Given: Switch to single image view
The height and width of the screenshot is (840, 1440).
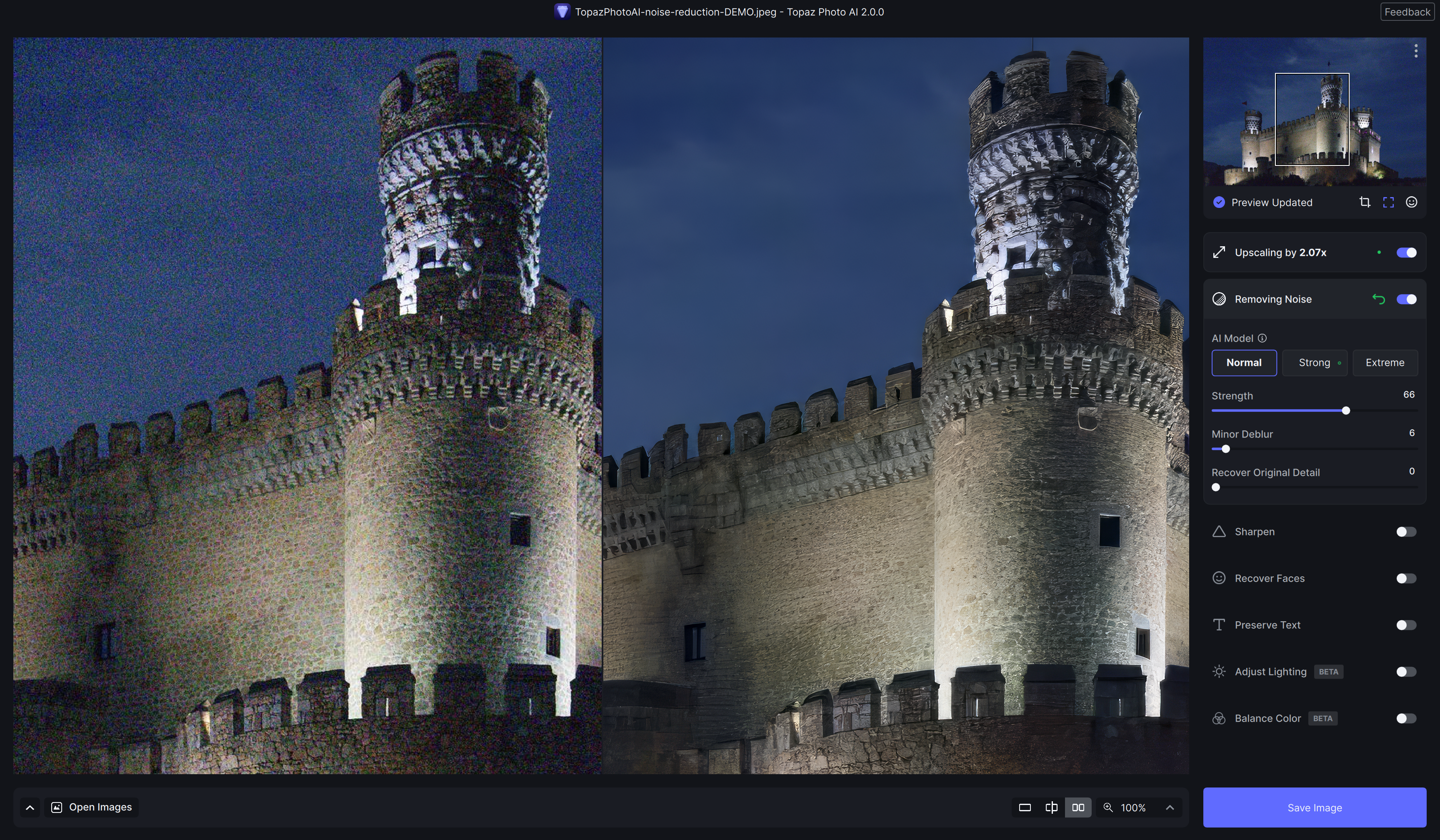Looking at the screenshot, I should [1025, 807].
